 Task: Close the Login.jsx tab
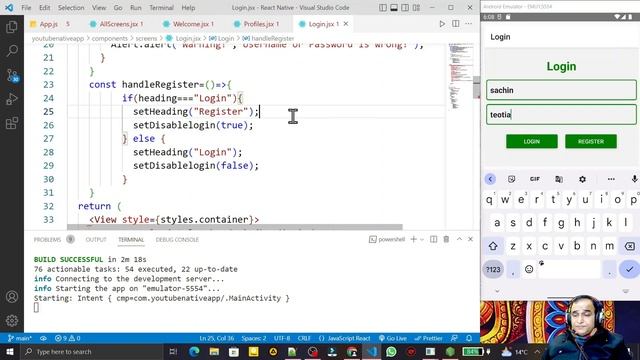coord(346,24)
